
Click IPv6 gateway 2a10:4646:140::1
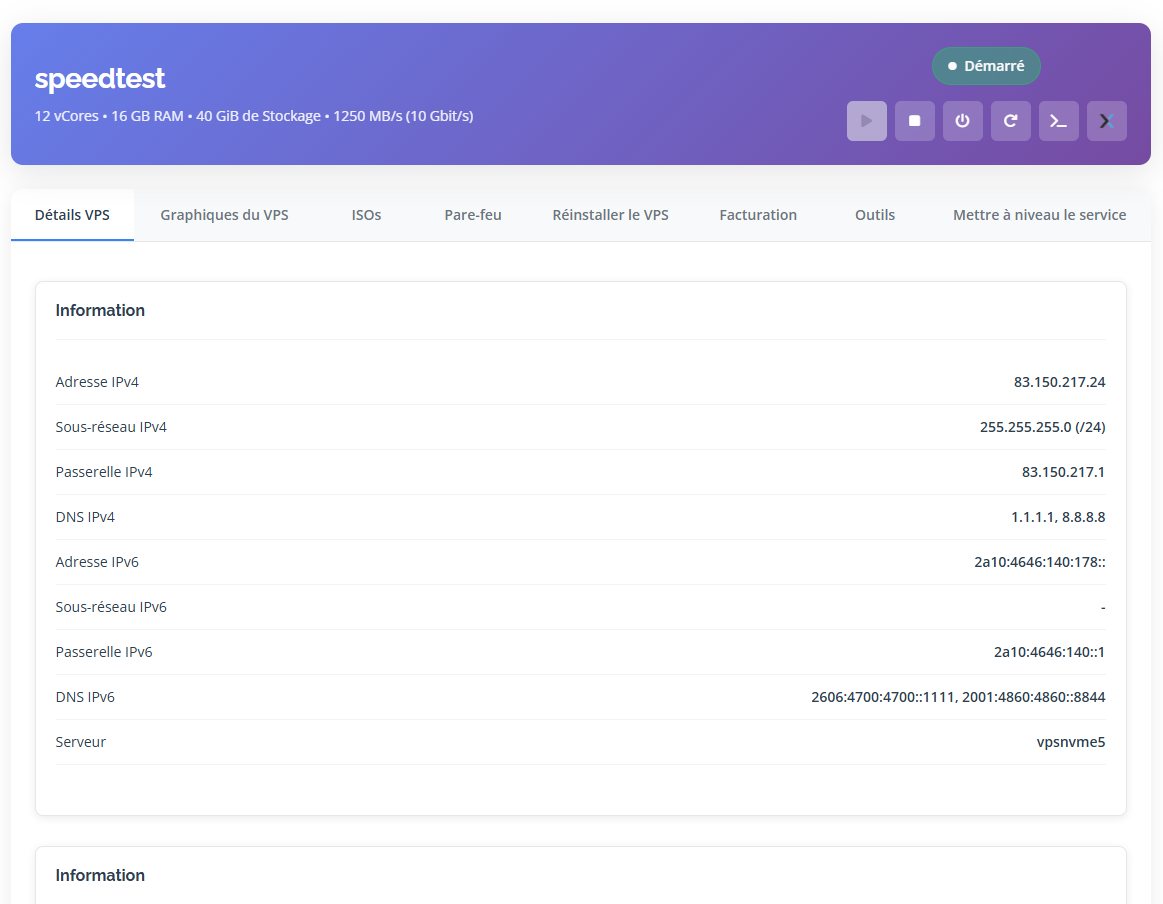coord(1049,652)
